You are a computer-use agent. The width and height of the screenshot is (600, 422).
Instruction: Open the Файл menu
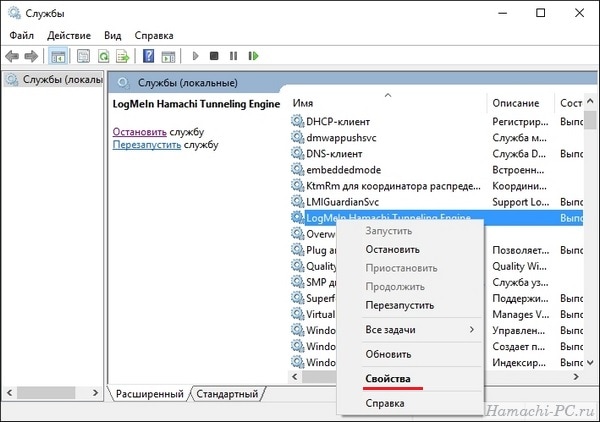[x=21, y=36]
